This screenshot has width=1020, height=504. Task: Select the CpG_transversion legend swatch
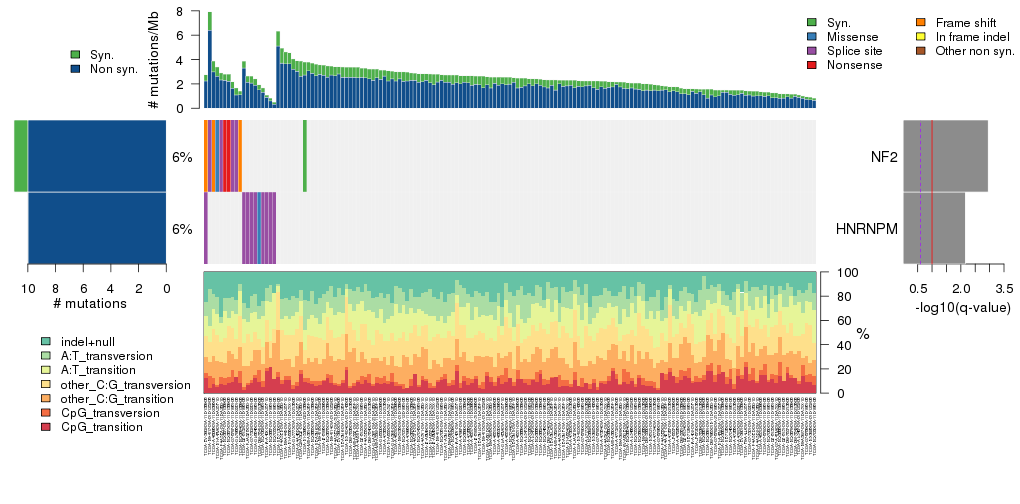46,413
